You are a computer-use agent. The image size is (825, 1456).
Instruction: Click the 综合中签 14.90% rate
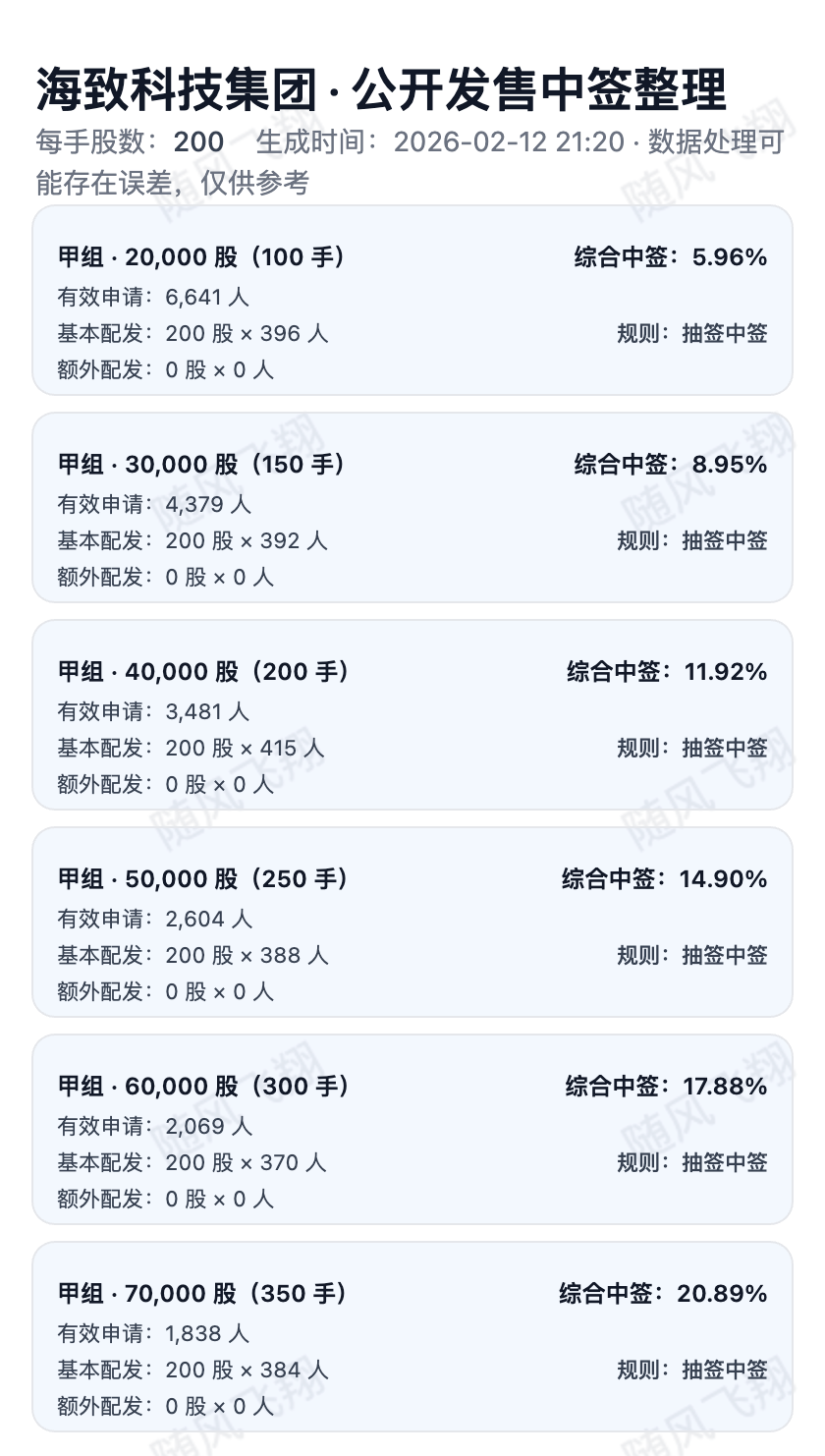664,879
